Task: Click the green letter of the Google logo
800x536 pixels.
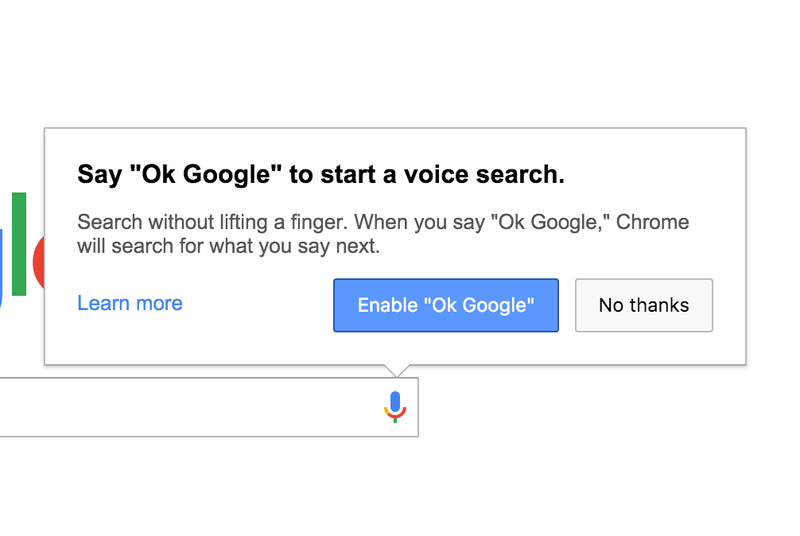Action: point(19,243)
